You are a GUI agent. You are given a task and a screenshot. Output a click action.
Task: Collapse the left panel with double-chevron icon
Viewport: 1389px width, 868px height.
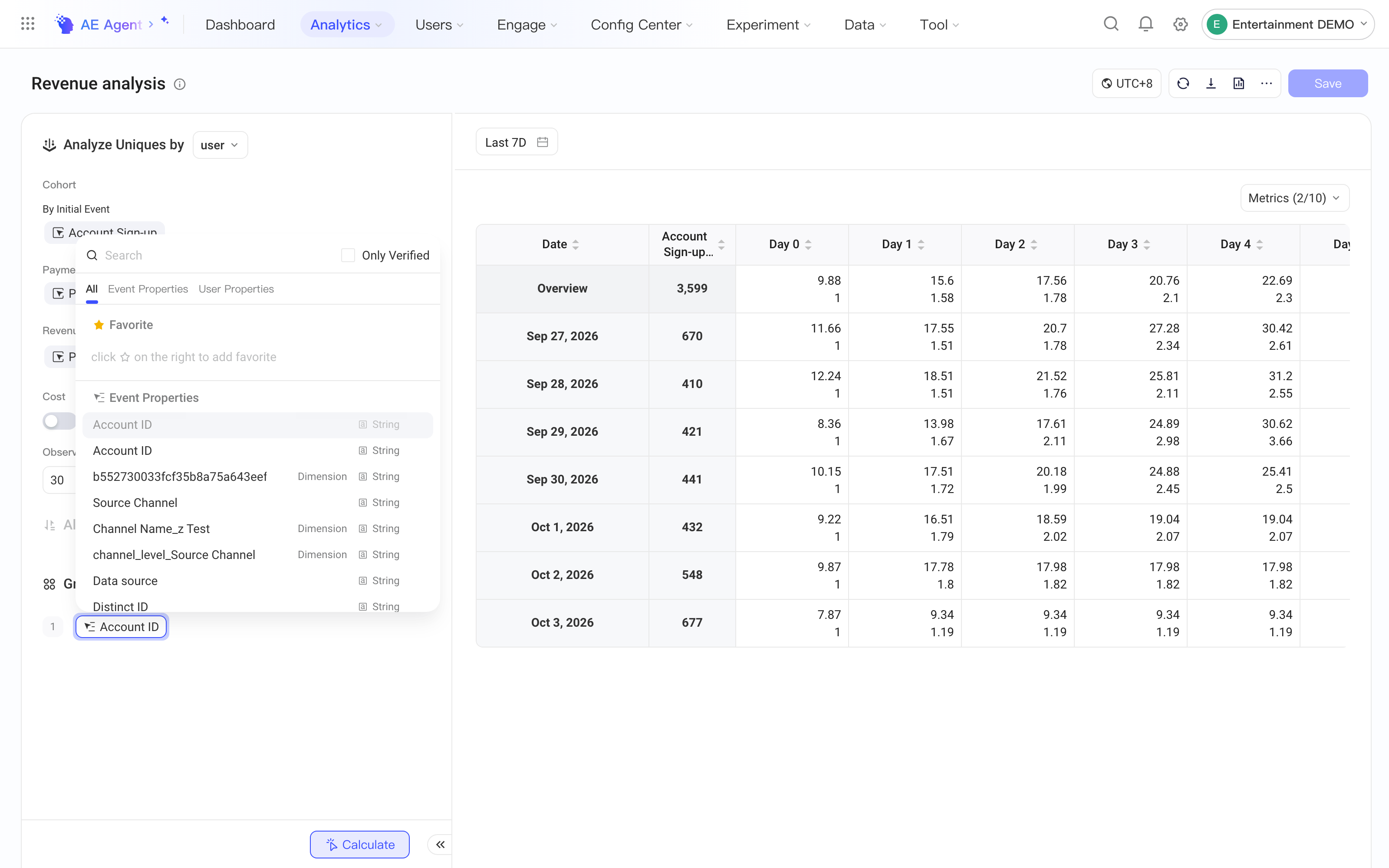[x=440, y=845]
